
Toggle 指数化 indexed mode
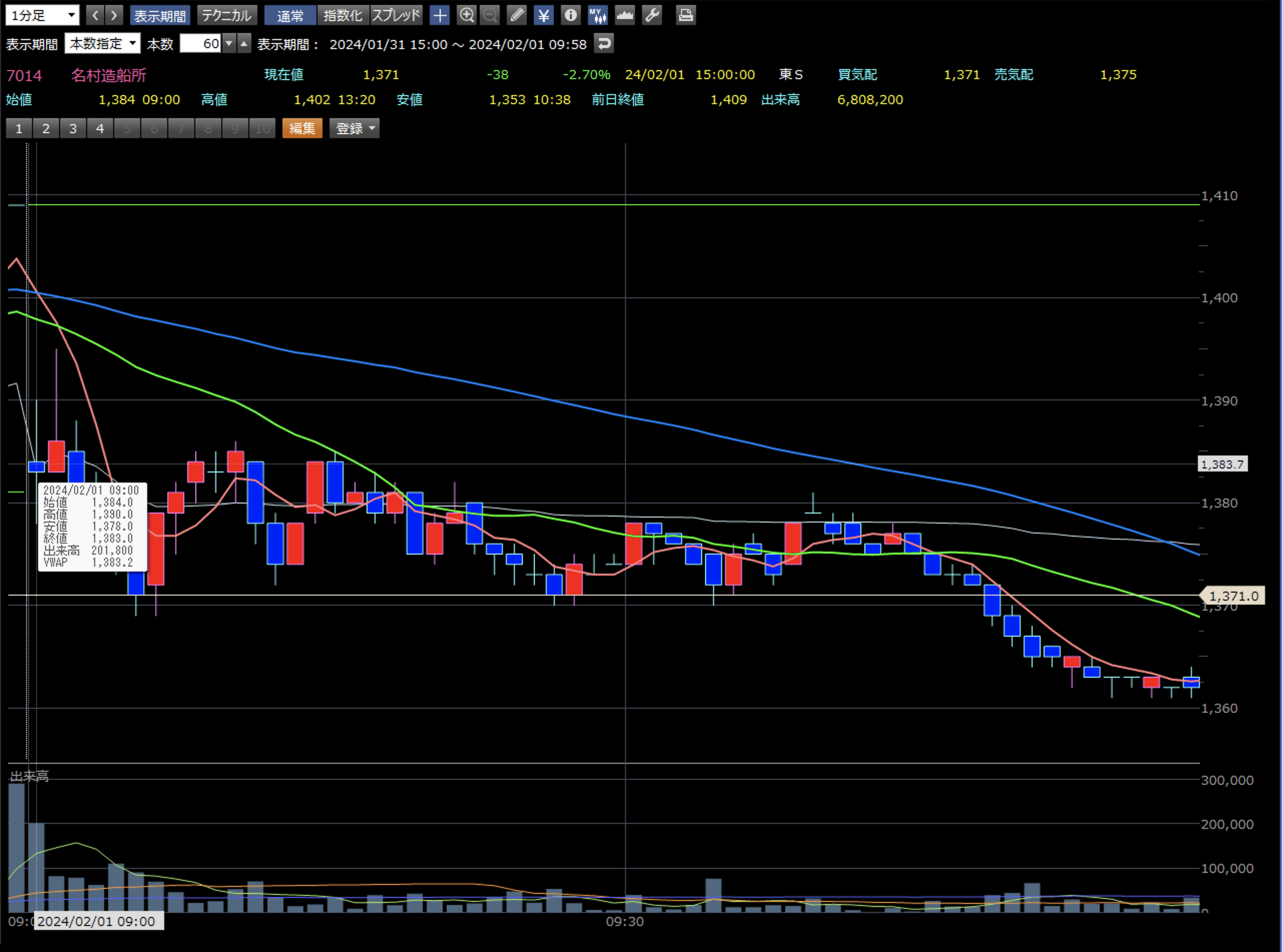[343, 16]
